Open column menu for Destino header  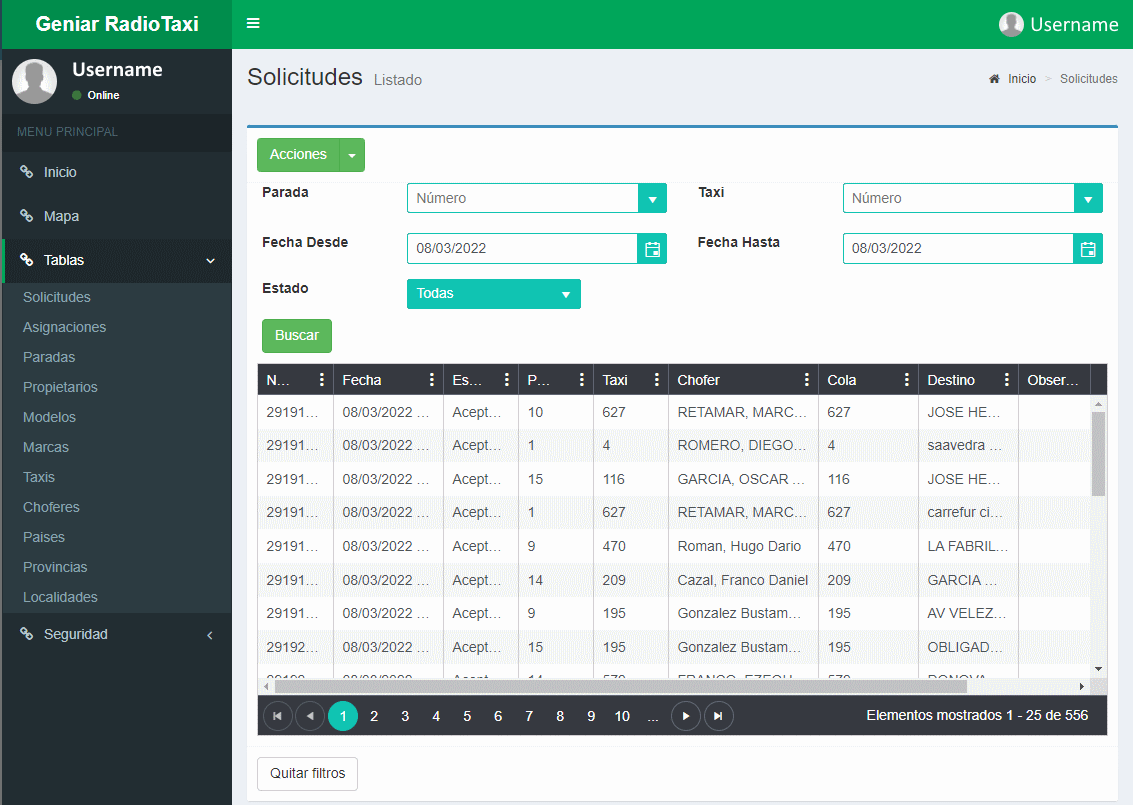(x=1007, y=379)
